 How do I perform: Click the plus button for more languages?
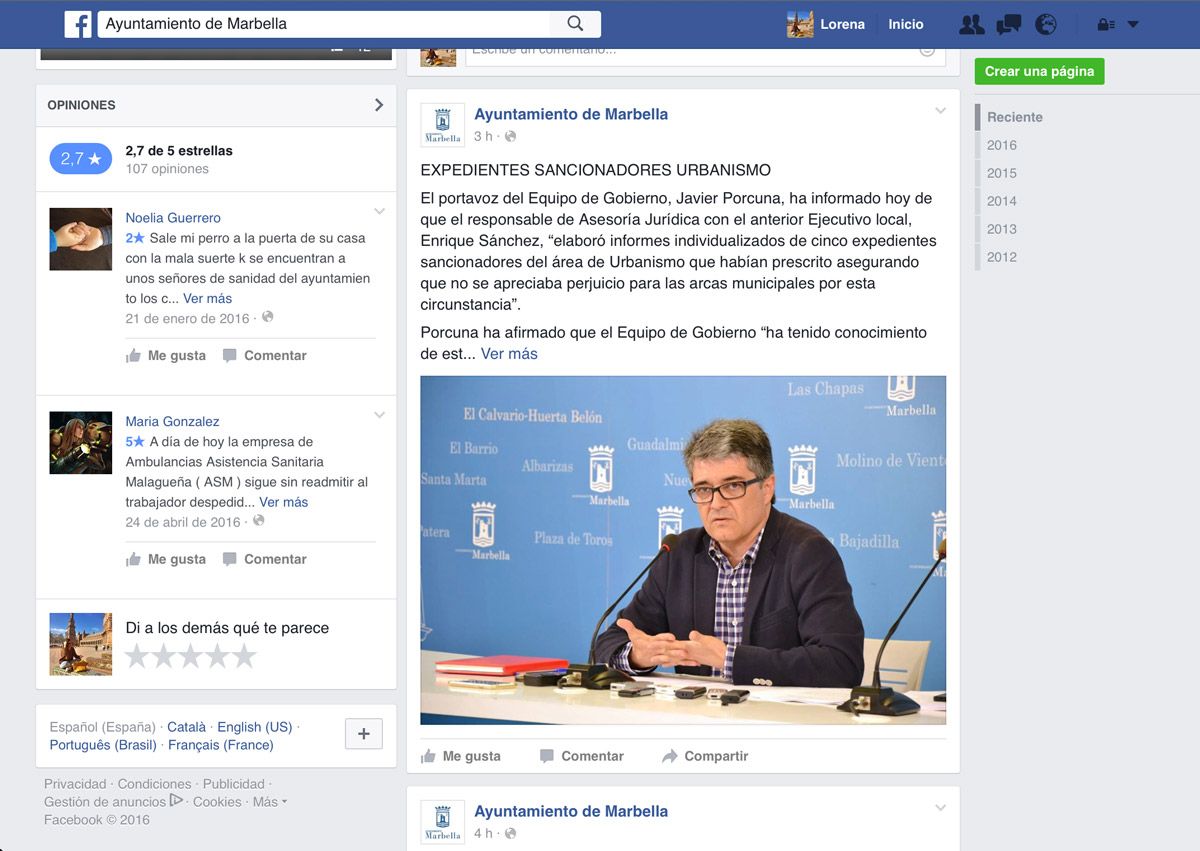[363, 734]
